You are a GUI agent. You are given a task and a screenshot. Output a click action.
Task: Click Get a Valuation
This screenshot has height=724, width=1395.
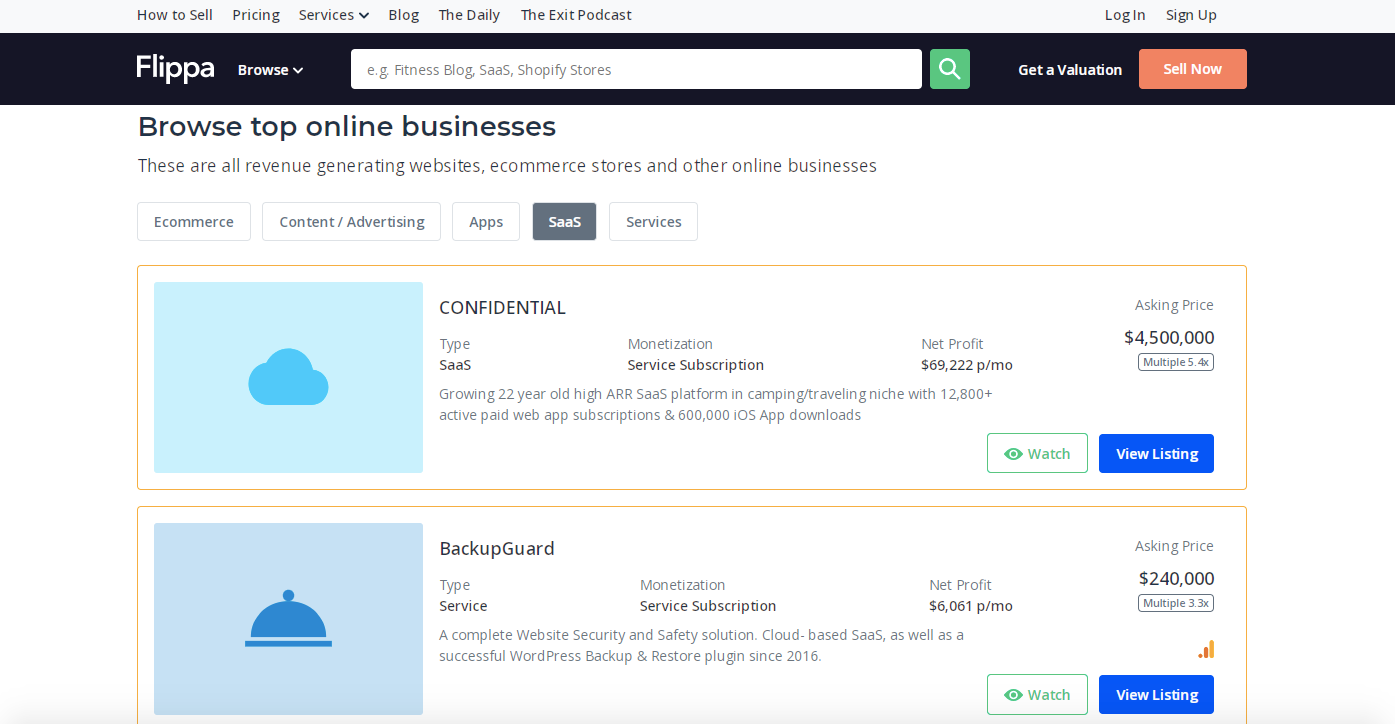(x=1070, y=70)
